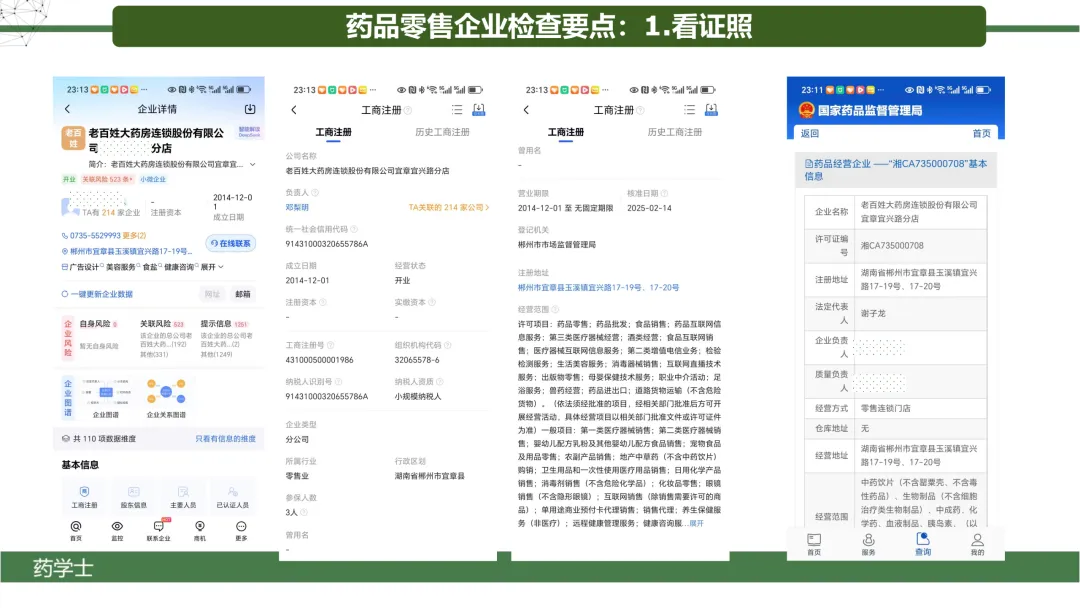Tap save-download icon on second phone's header
This screenshot has width=1080, height=608.
pos(479,109)
